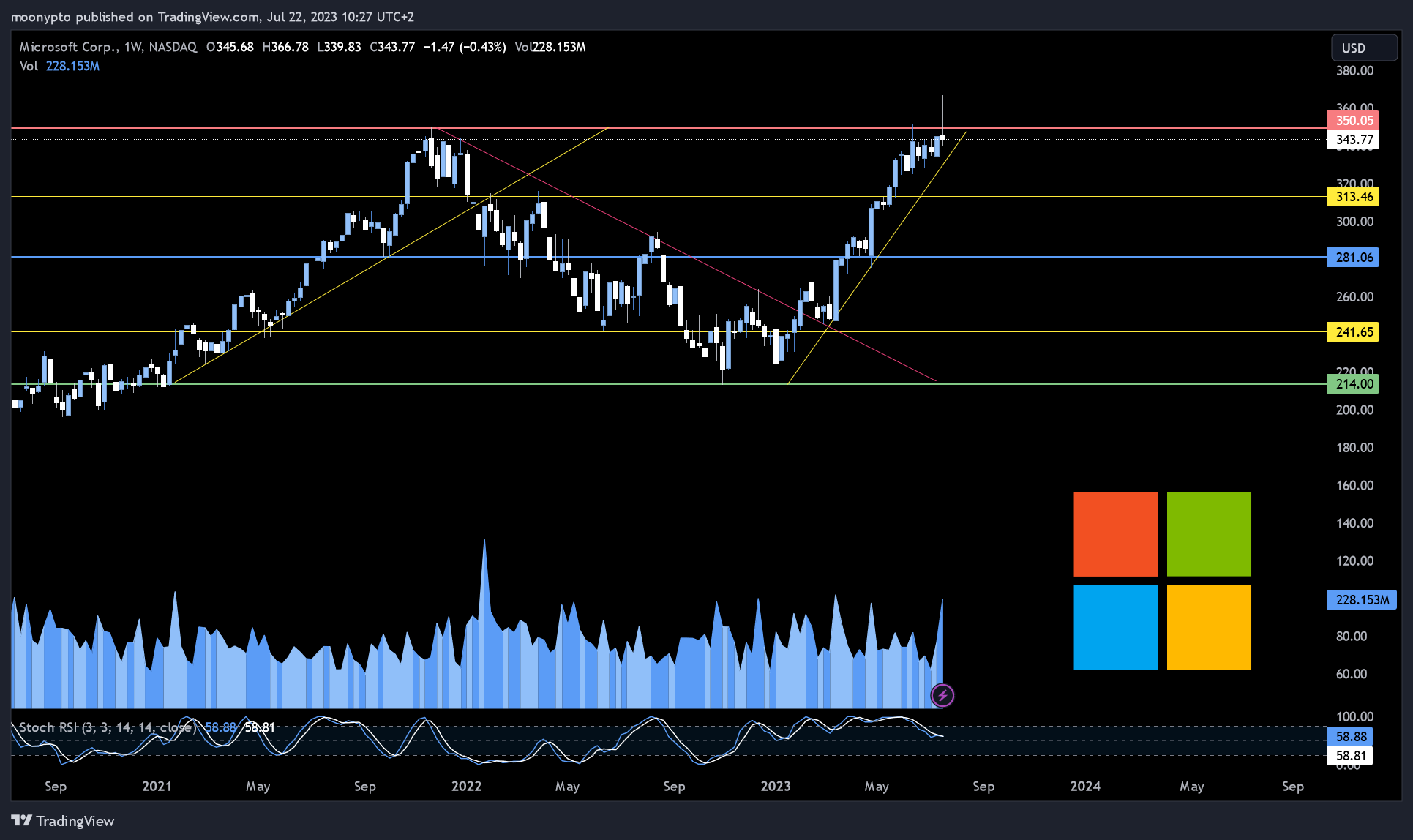1413x840 pixels.
Task: Click the 228.153M volume axis label
Action: pyautogui.click(x=1362, y=600)
